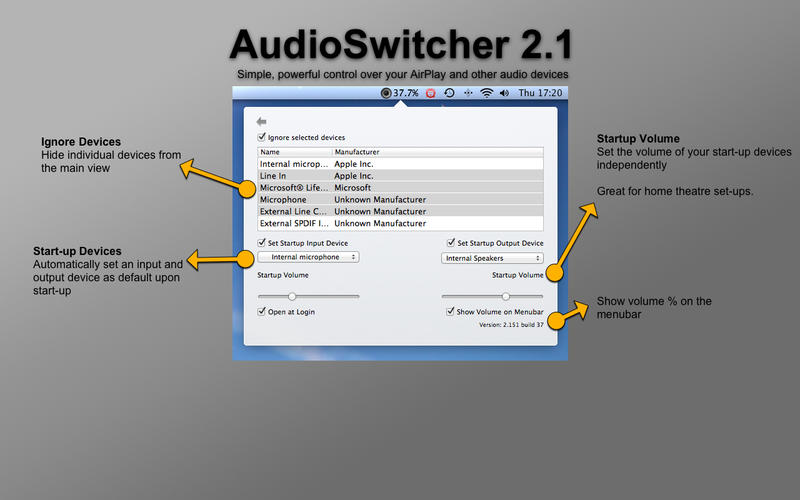
Task: Click the system volume speaker icon in the menubar
Action: point(506,93)
